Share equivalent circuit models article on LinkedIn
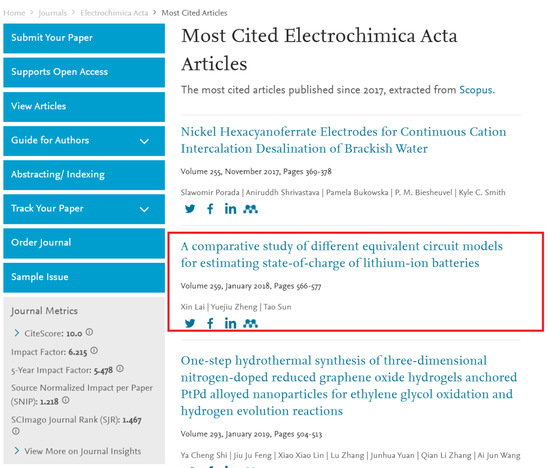The width and height of the screenshot is (549, 468). [230, 323]
